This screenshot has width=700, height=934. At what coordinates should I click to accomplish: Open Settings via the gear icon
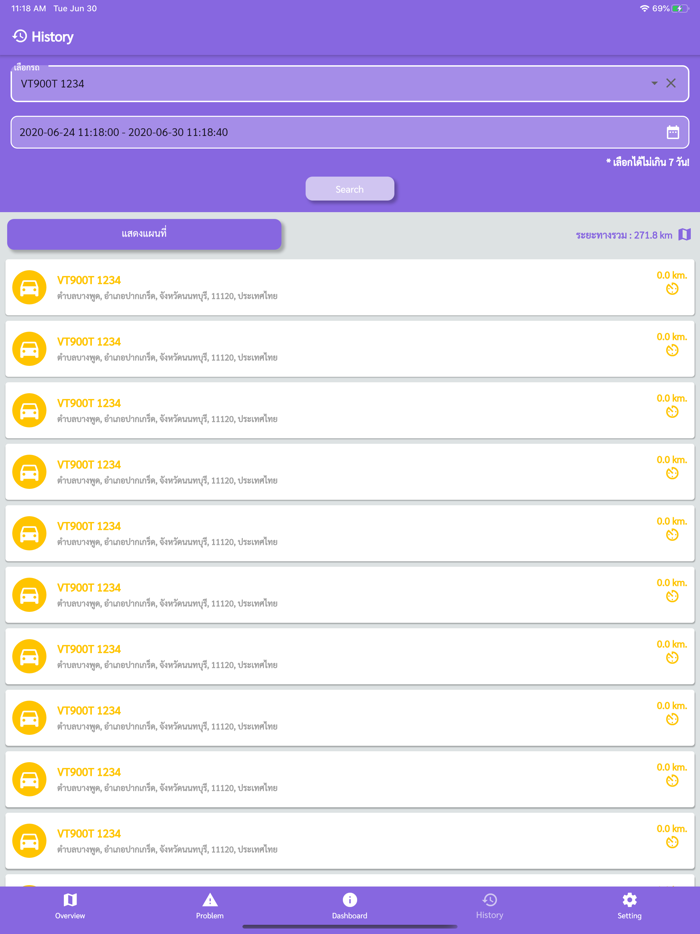(629, 898)
